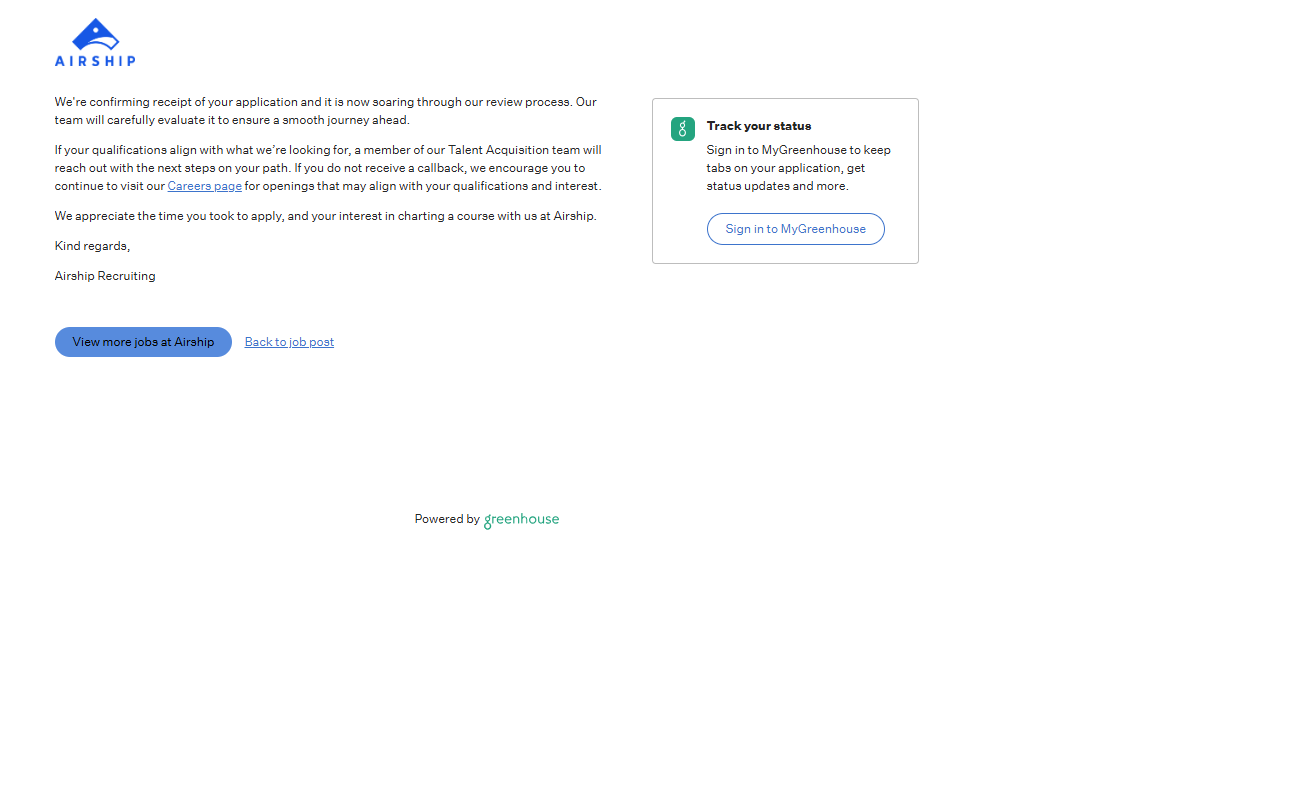1297x785 pixels.
Task: Click the application receipt confirmation paragraph
Action: (x=325, y=111)
